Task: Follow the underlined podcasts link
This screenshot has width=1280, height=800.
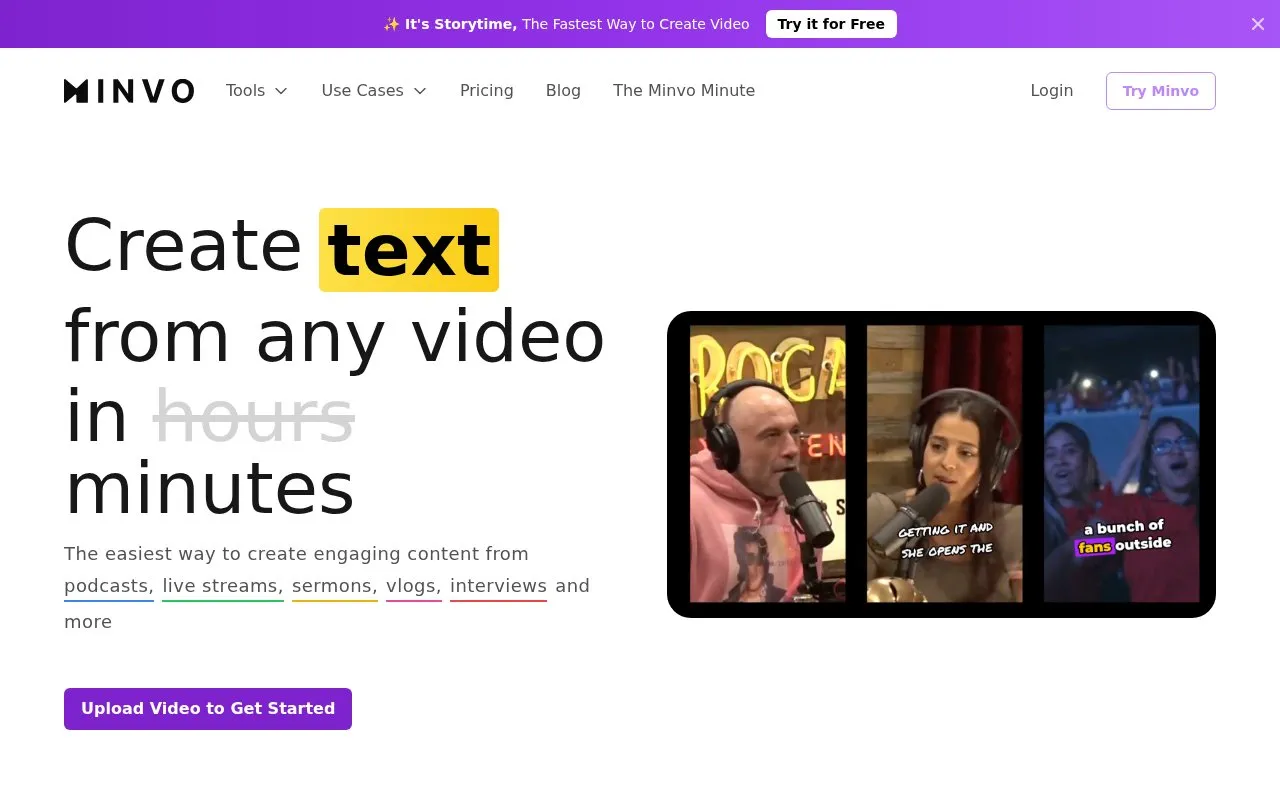Action: pyautogui.click(x=109, y=586)
